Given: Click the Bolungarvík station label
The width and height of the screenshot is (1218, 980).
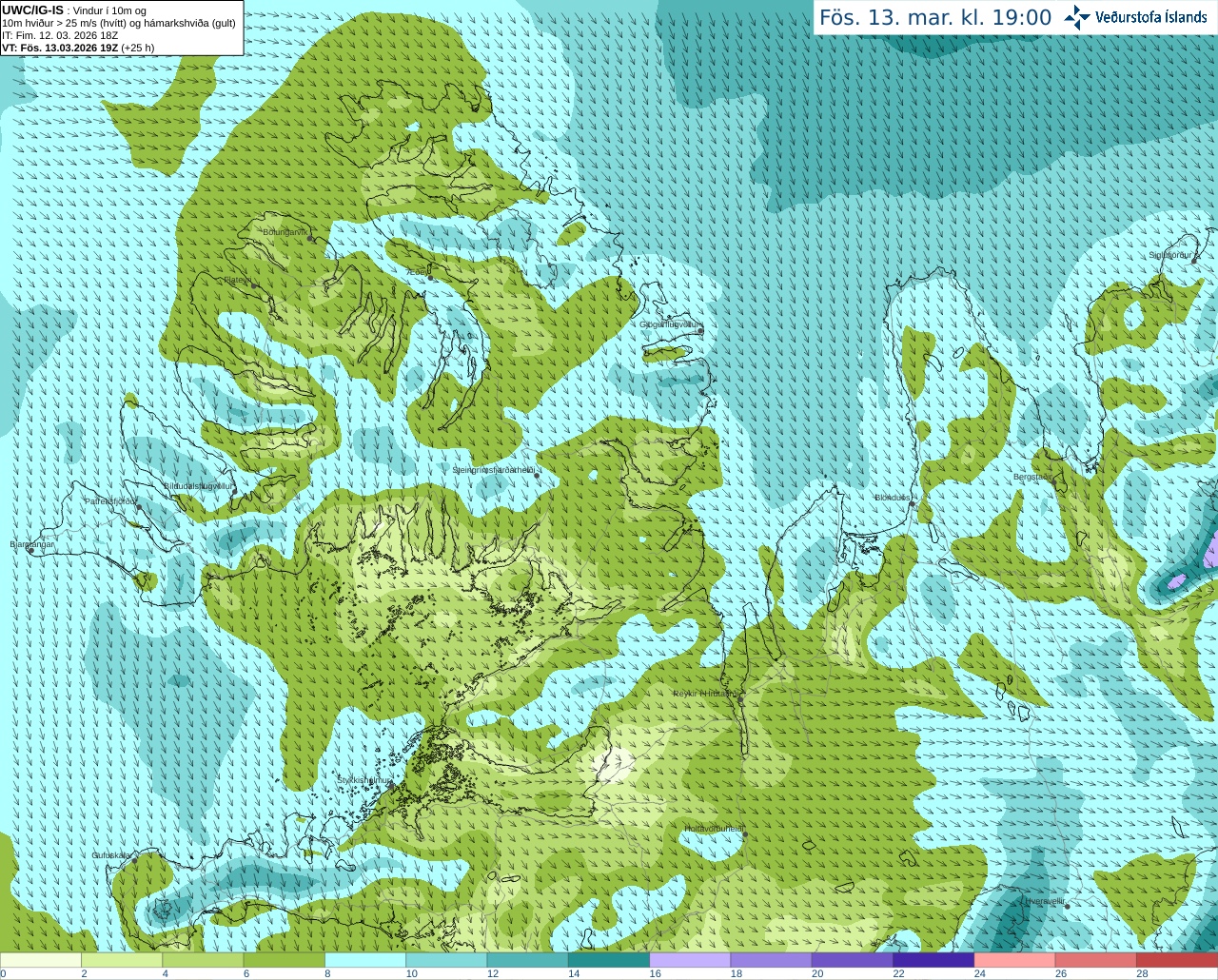Looking at the screenshot, I should pyautogui.click(x=285, y=231).
